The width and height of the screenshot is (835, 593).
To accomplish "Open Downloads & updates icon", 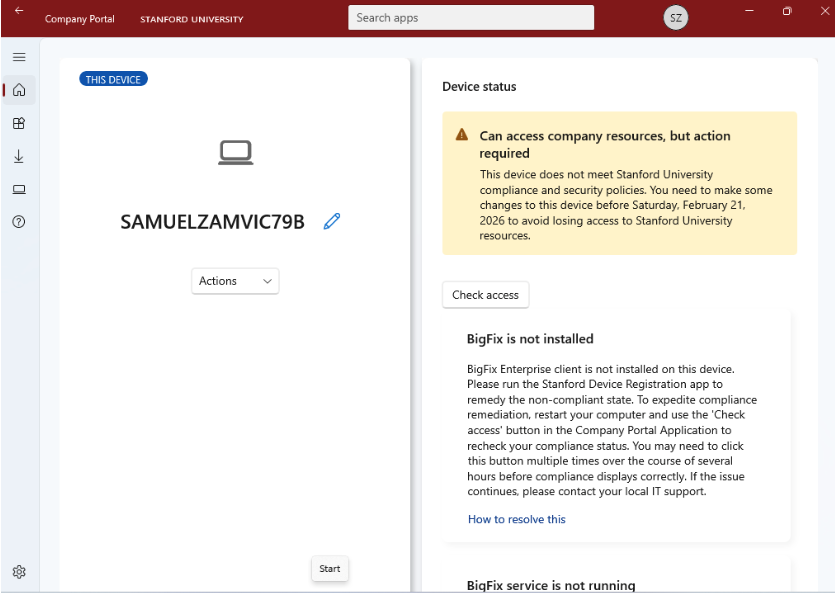I will tap(18, 156).
